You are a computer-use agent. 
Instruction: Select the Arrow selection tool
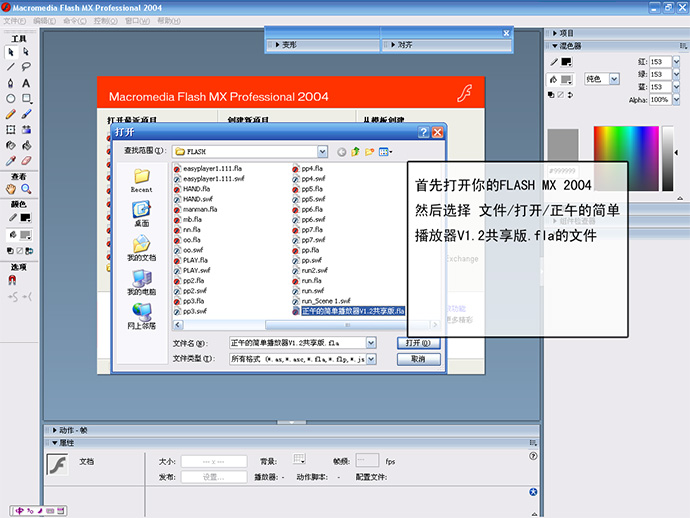[x=11, y=52]
